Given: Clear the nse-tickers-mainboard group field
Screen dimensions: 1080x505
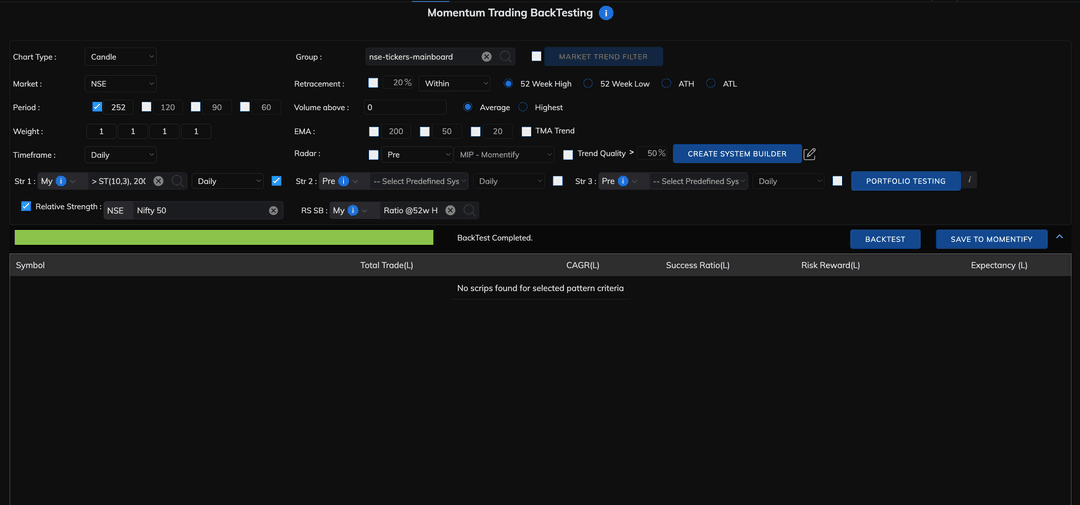Looking at the screenshot, I should [487, 57].
